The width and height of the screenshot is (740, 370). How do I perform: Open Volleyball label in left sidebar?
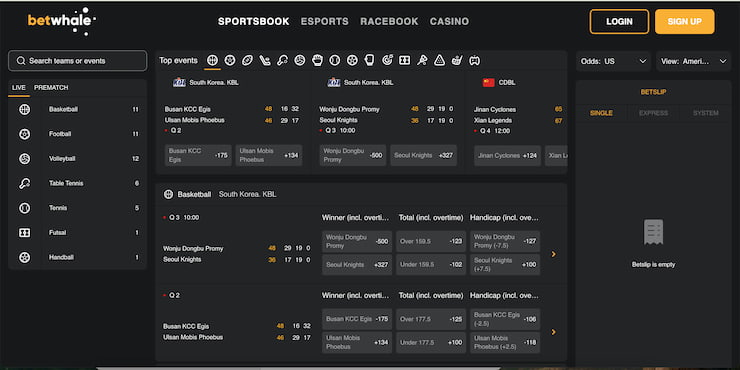(x=62, y=159)
